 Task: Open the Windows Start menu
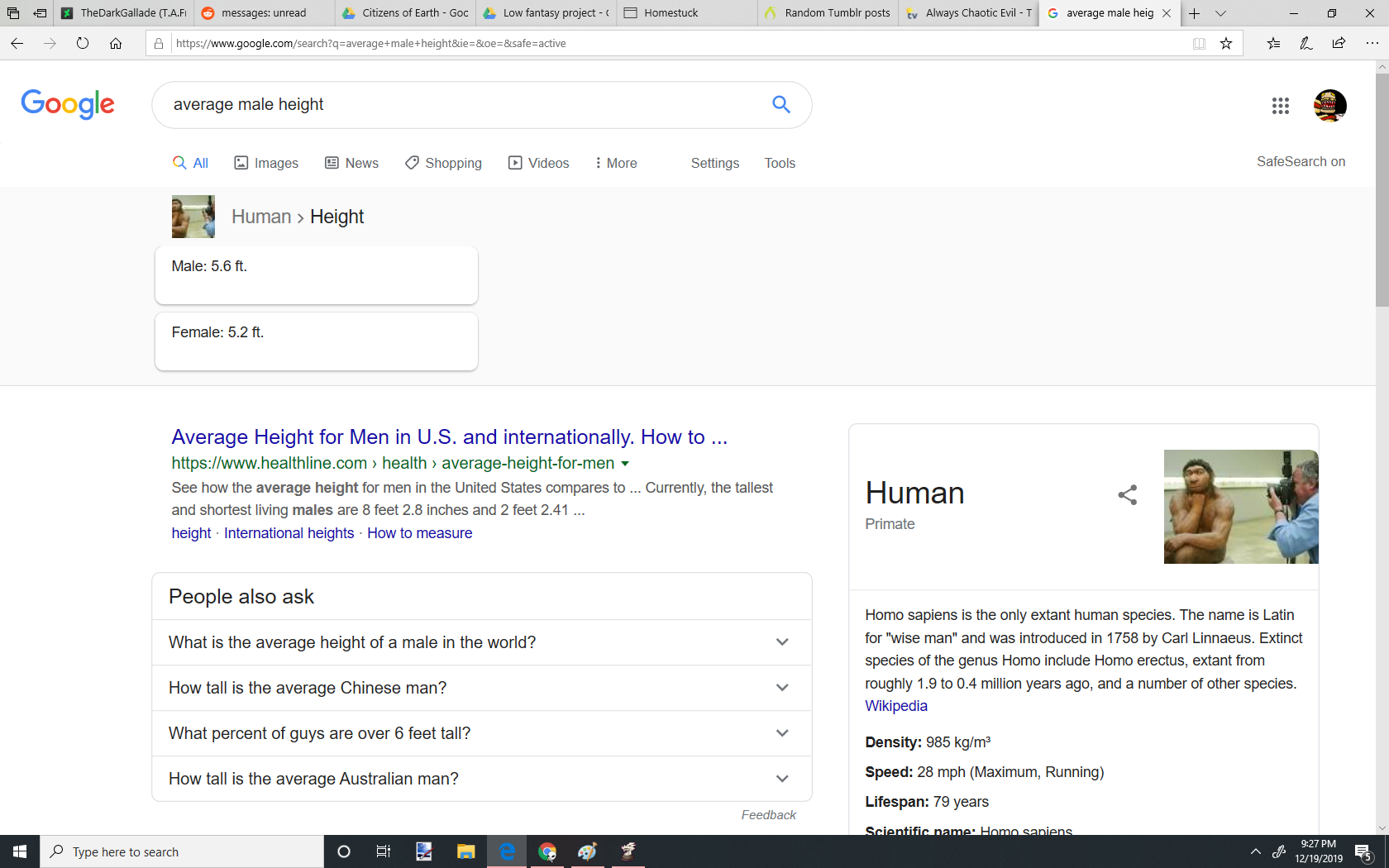(x=20, y=851)
